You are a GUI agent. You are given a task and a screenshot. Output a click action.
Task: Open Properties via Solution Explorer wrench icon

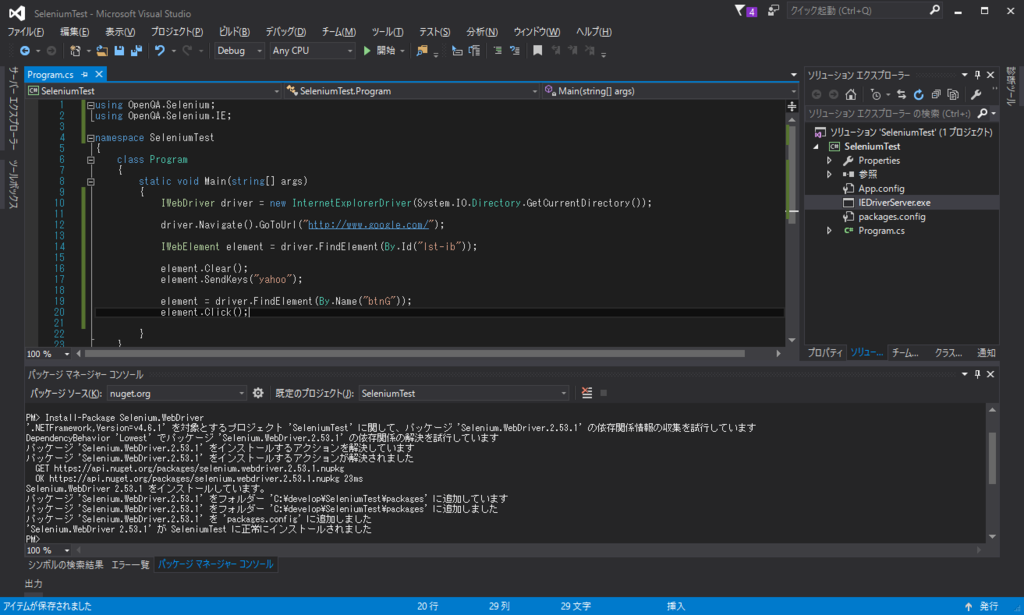[976, 95]
